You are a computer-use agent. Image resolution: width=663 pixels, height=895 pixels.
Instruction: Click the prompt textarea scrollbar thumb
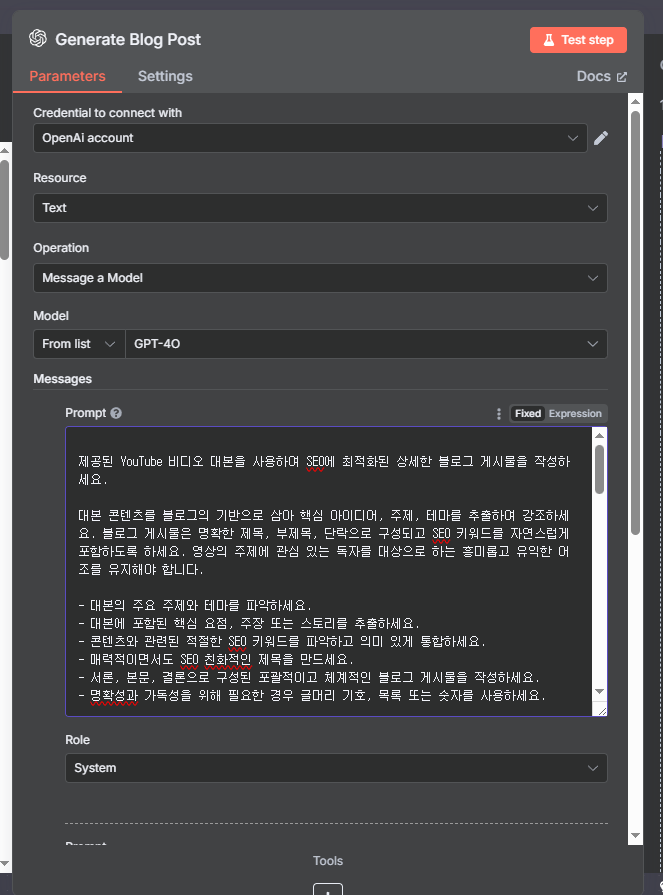599,469
